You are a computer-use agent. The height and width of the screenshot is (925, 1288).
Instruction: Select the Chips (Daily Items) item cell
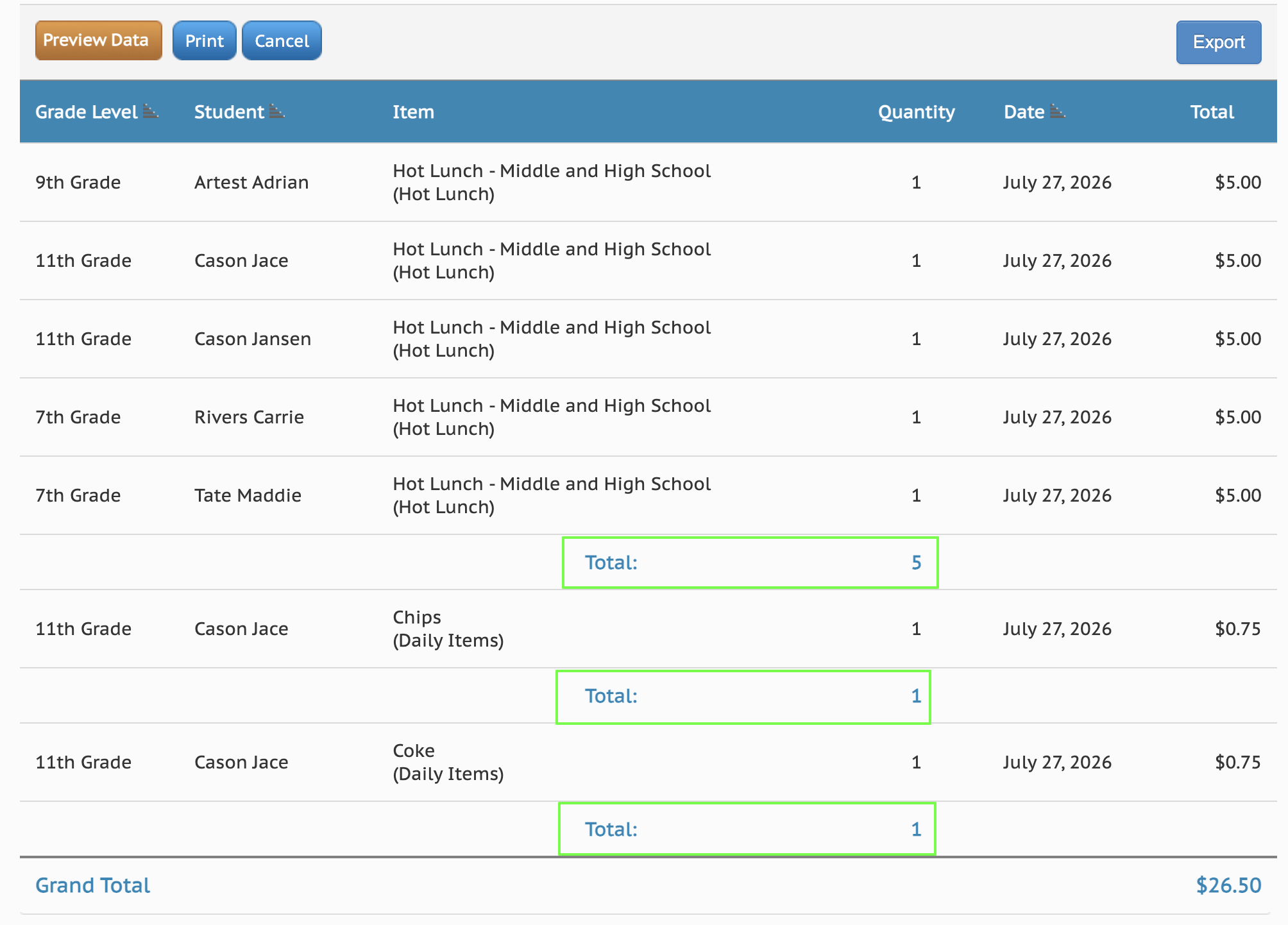[448, 629]
